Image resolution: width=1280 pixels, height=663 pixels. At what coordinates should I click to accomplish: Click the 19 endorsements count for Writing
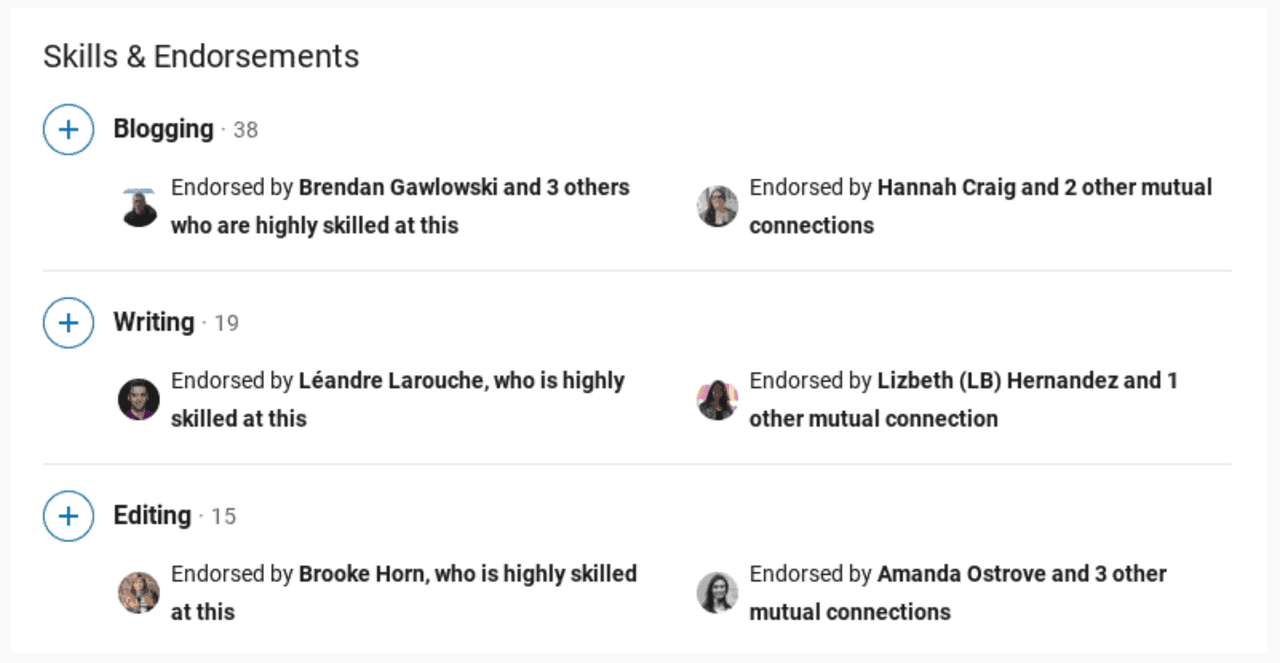coord(226,323)
